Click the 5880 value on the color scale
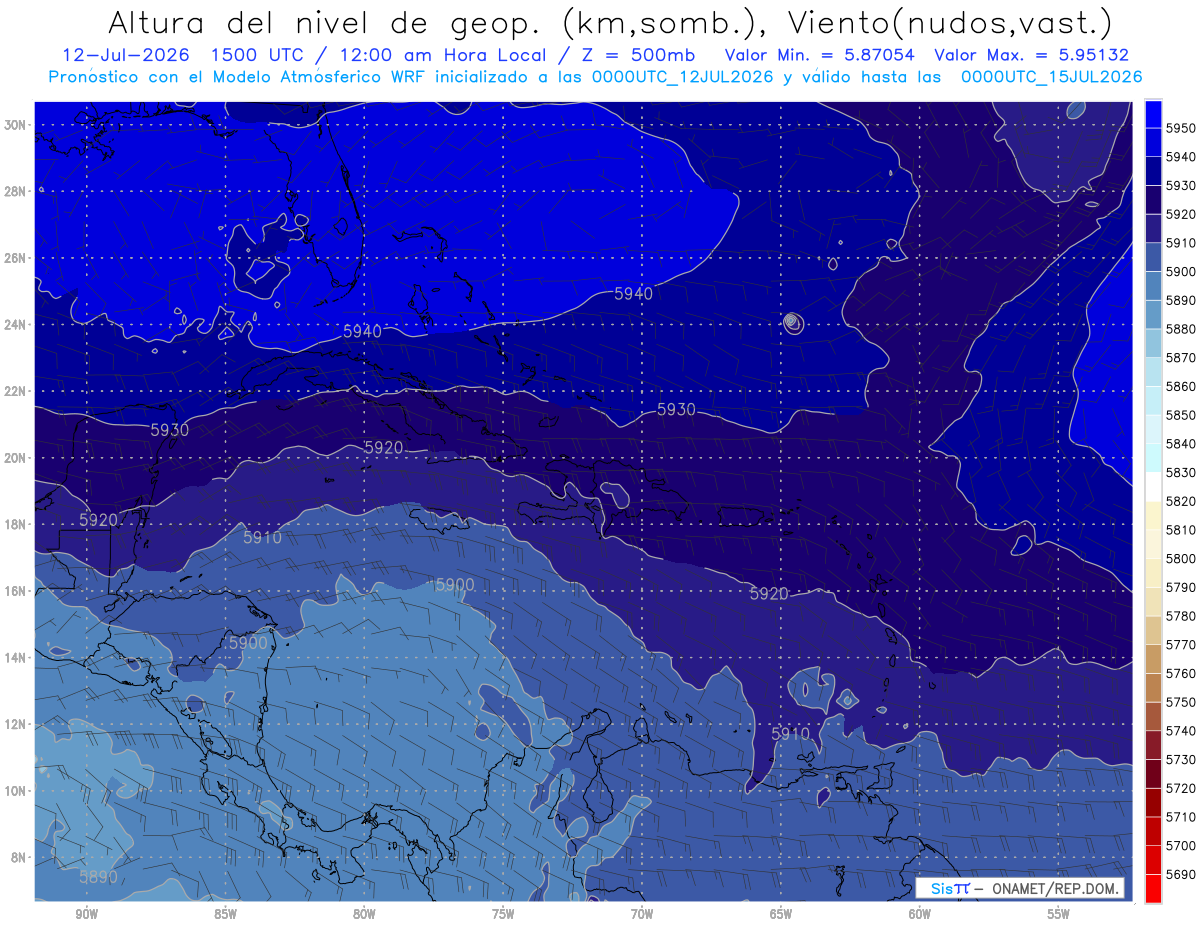Screen dimensions: 1200x927 pyautogui.click(x=1181, y=328)
